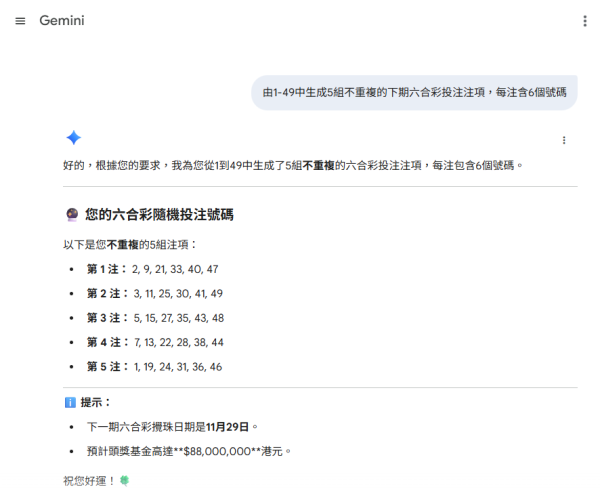Click the crystal ball emoji heading icon
This screenshot has width=600, height=489.
coord(72,215)
